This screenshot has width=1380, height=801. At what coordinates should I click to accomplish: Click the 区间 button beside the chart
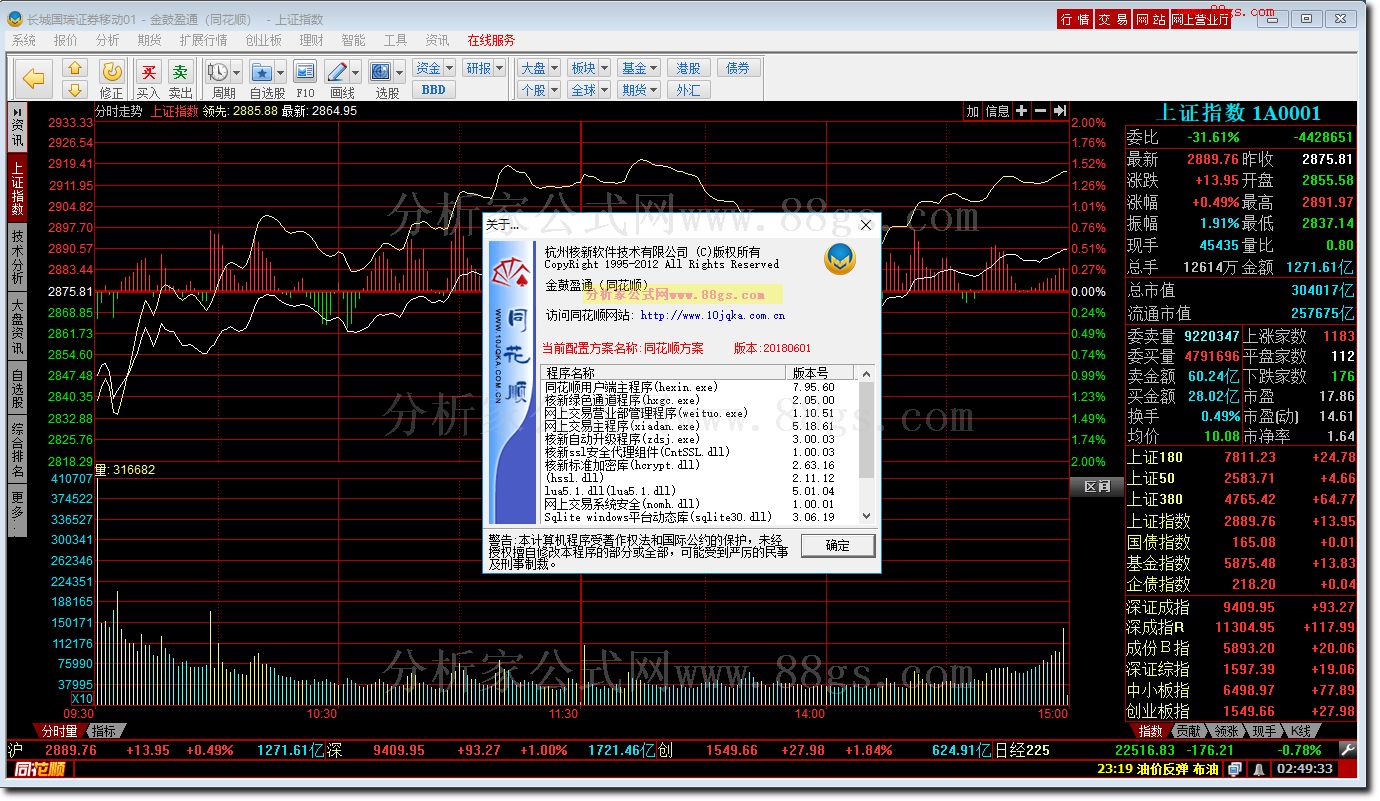(1097, 486)
